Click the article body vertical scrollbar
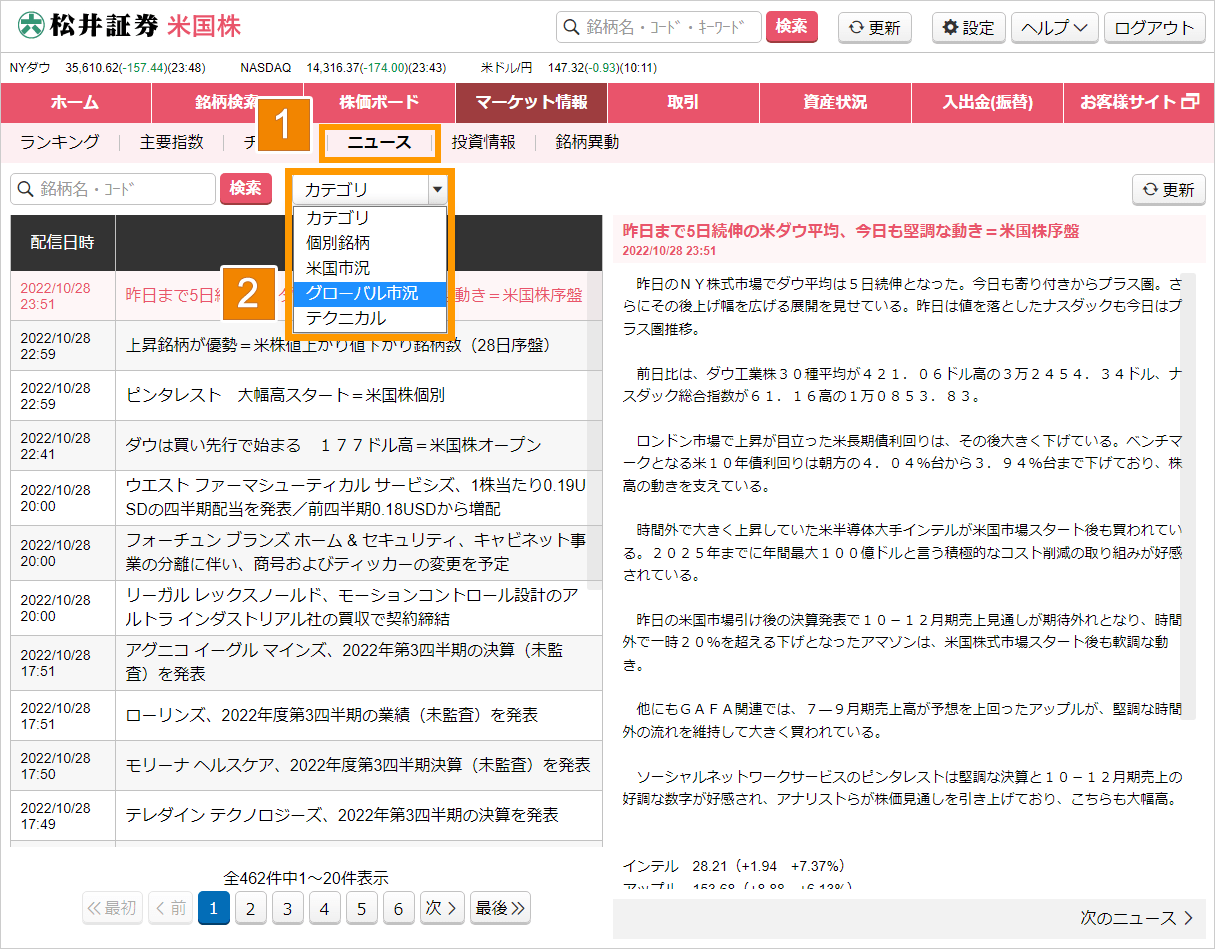Image resolution: width=1215 pixels, height=949 pixels. point(1188,495)
